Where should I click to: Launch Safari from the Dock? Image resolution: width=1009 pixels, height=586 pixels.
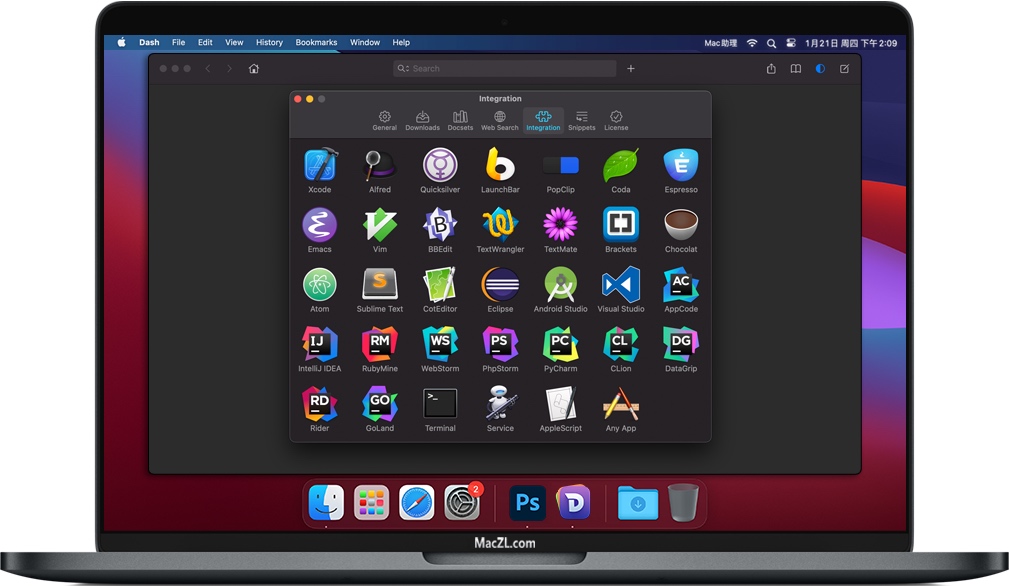coord(416,502)
